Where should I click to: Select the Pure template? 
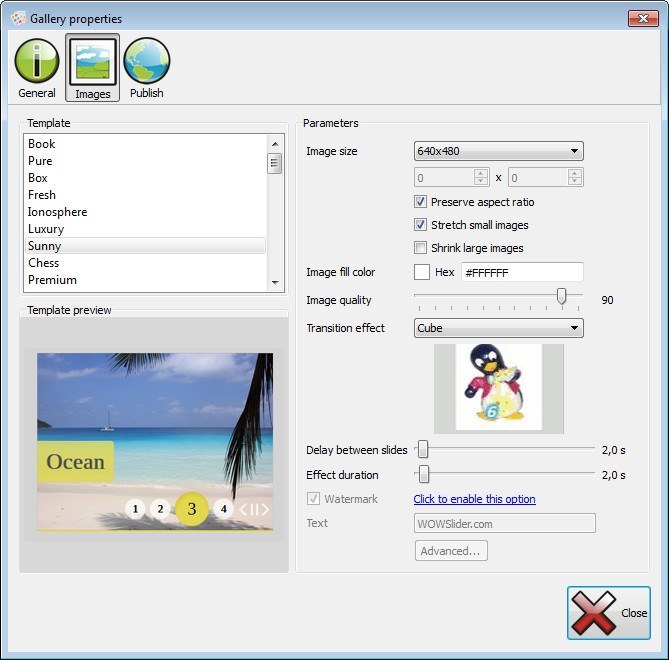click(145, 161)
